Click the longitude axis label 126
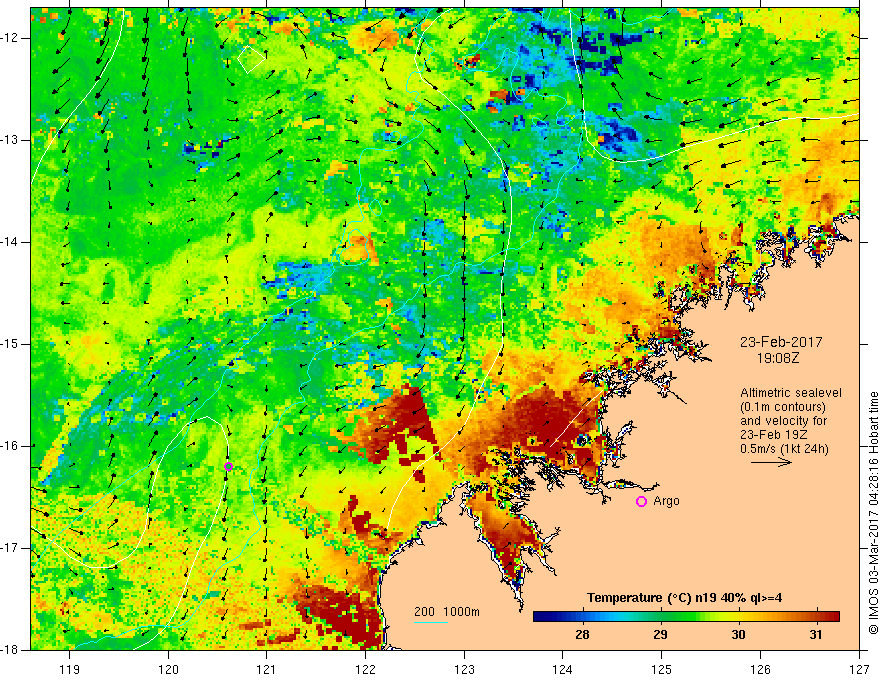 coord(760,669)
